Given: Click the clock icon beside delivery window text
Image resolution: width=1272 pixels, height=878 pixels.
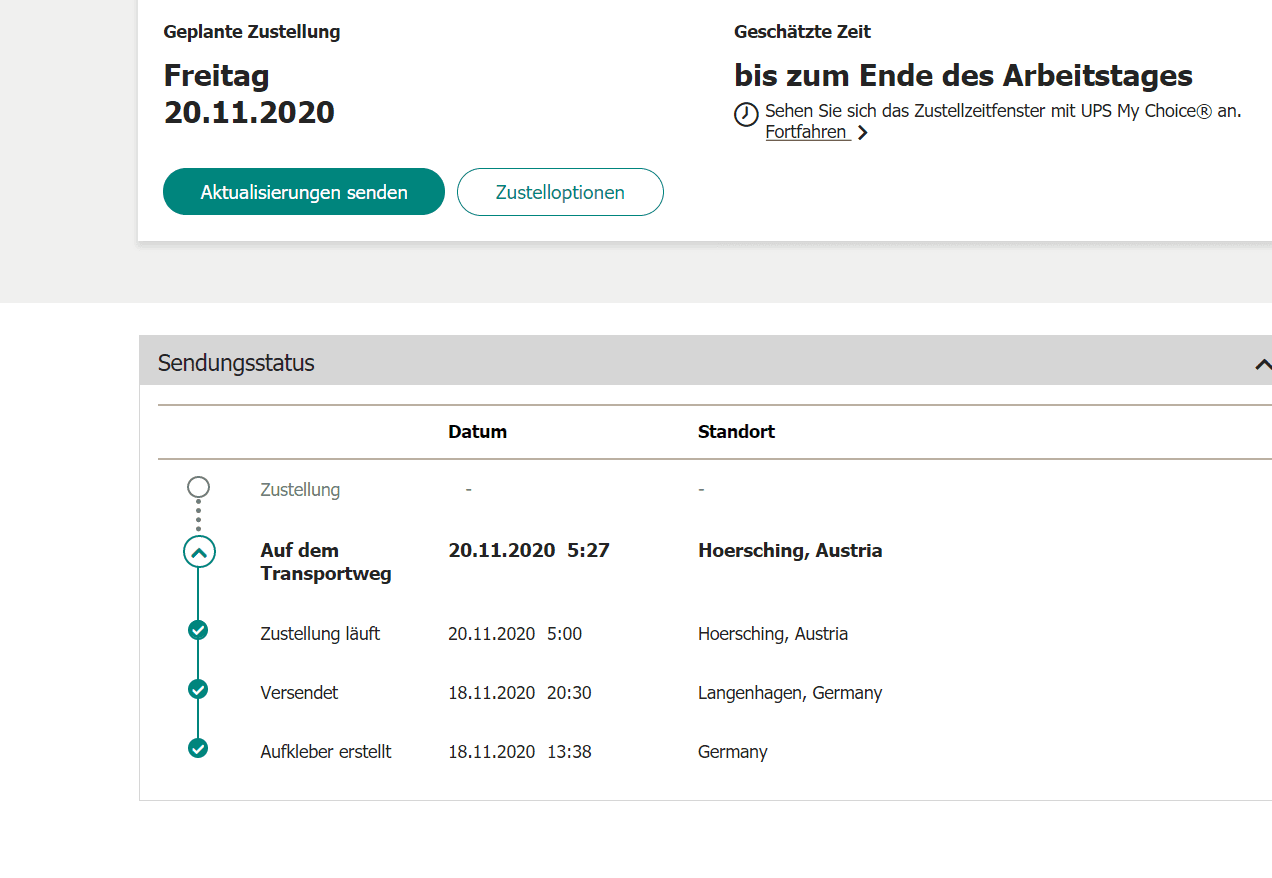Looking at the screenshot, I should [746, 115].
